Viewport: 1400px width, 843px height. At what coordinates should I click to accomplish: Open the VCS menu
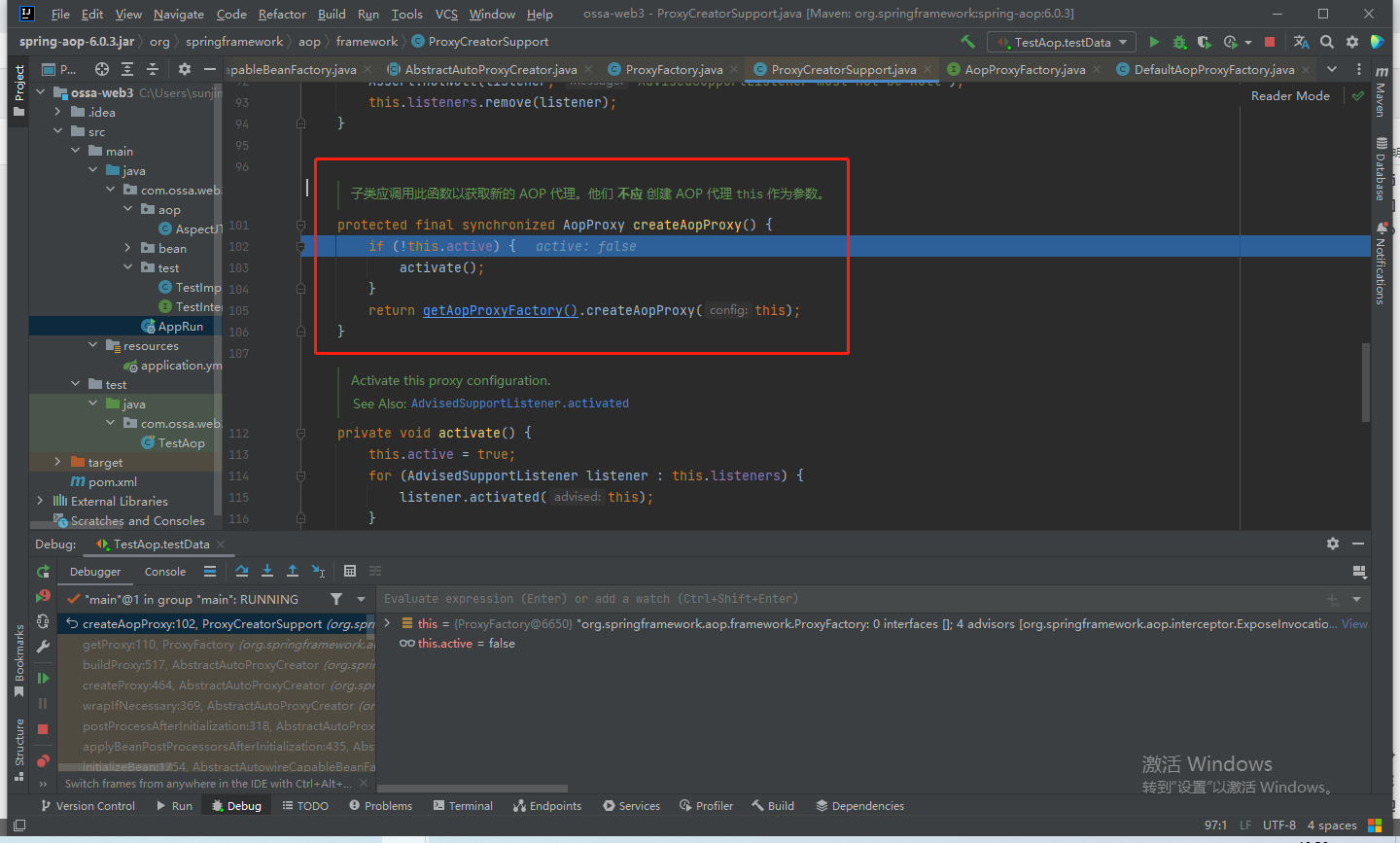point(446,14)
